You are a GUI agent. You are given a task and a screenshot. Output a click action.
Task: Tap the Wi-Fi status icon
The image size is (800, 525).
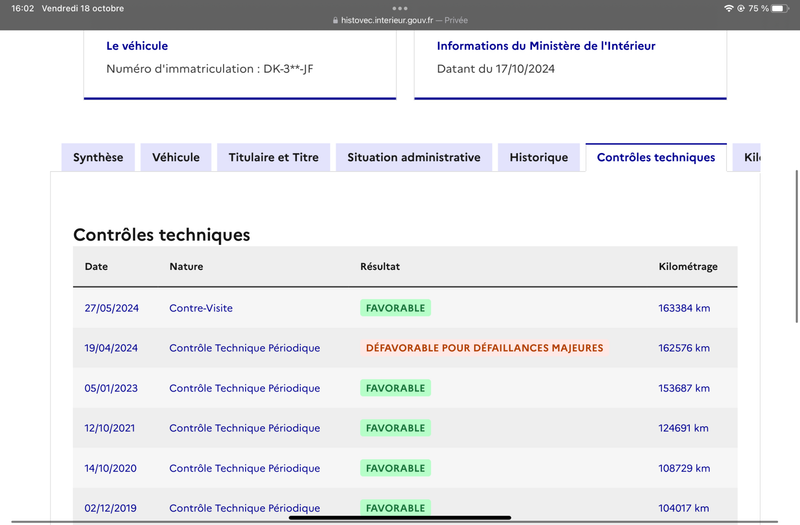click(729, 8)
